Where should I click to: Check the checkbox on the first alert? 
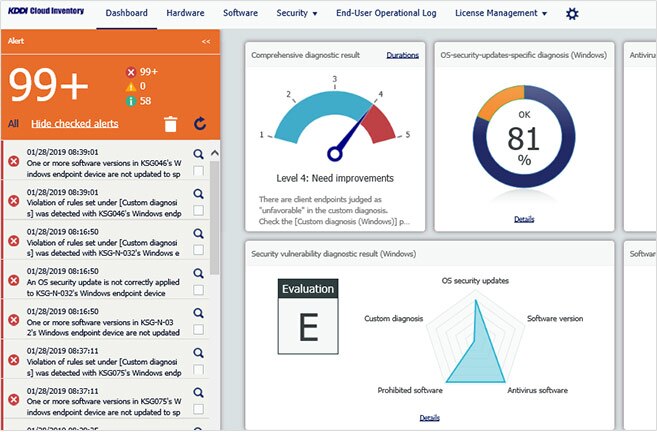(x=198, y=172)
